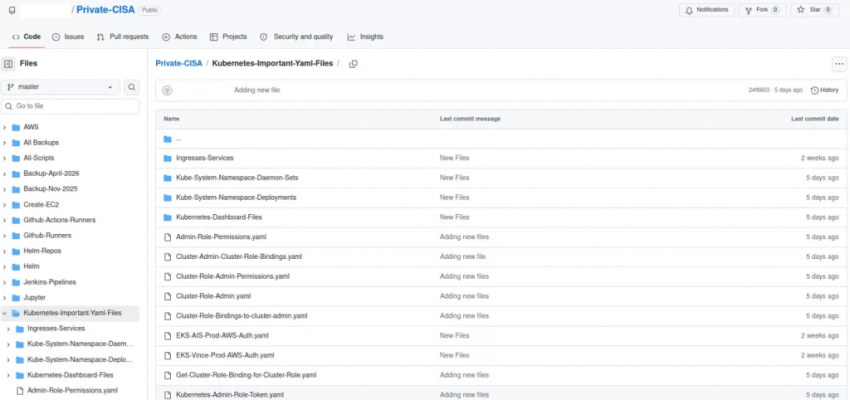Open Kube-System-Namespace-Daemon-Sets folder
This screenshot has height=400, width=850.
[x=237, y=178]
